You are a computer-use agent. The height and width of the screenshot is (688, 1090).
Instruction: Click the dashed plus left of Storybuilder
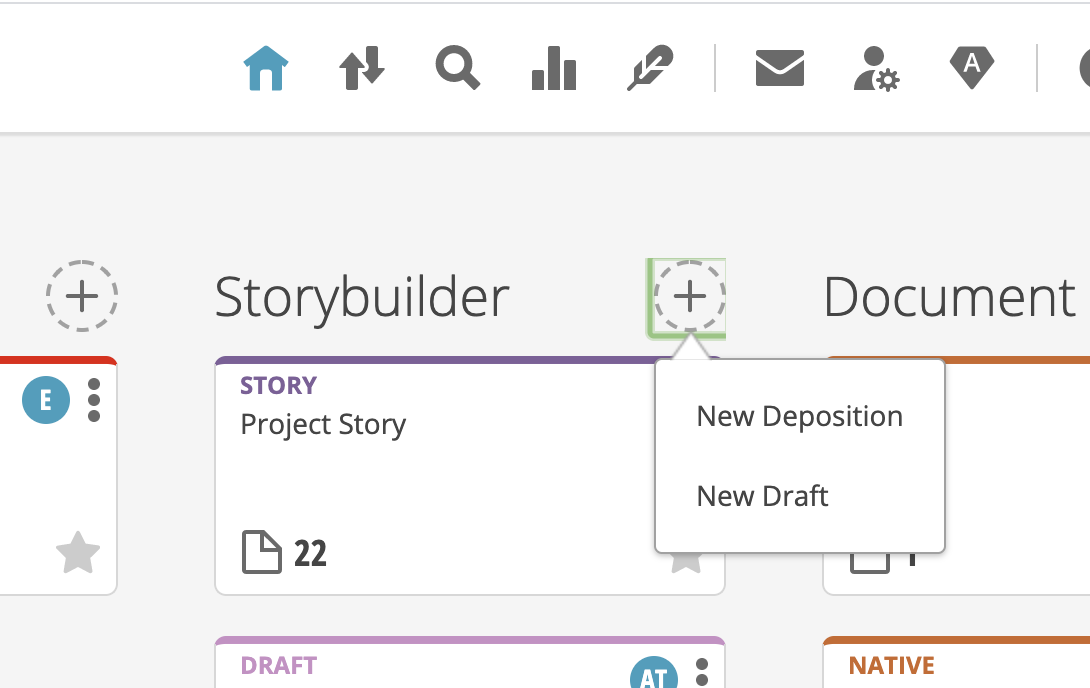(82, 296)
